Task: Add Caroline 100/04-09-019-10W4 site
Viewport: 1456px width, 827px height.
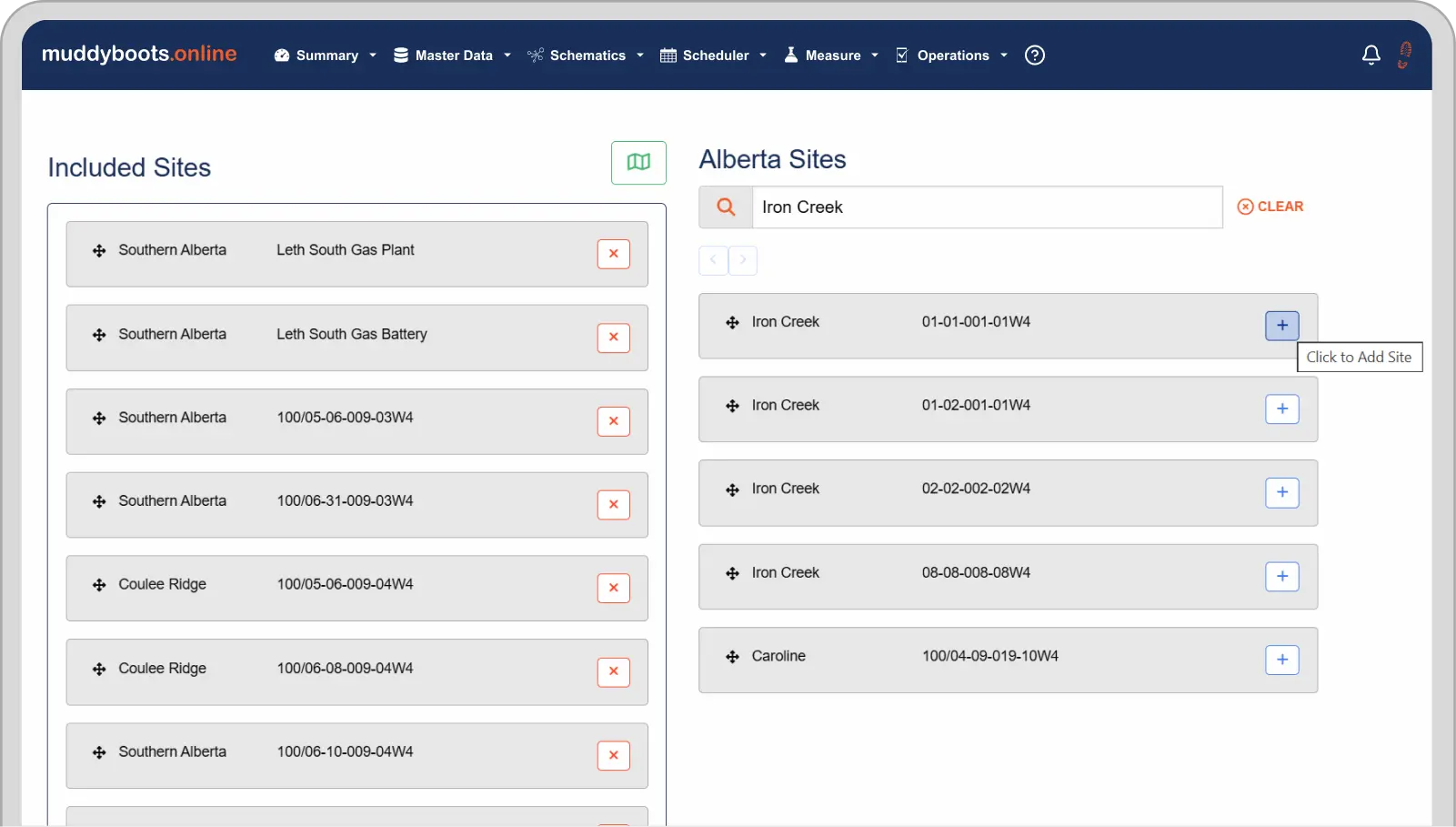Action: [x=1281, y=660]
